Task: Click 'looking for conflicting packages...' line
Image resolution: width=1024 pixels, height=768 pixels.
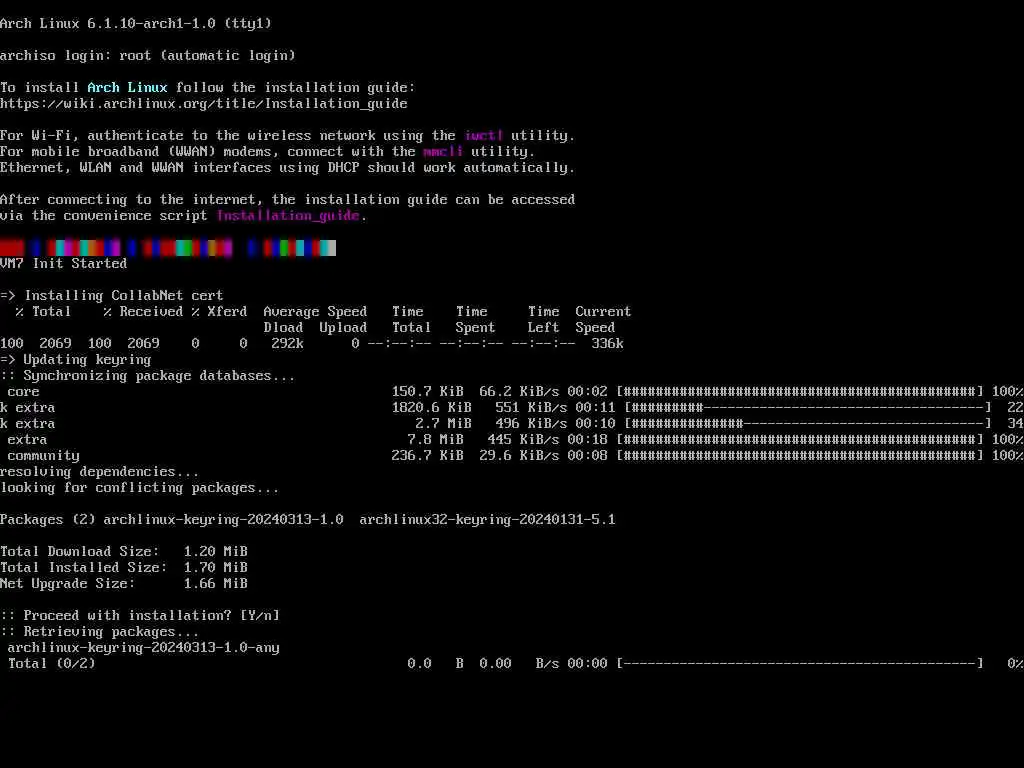Action: [140, 488]
